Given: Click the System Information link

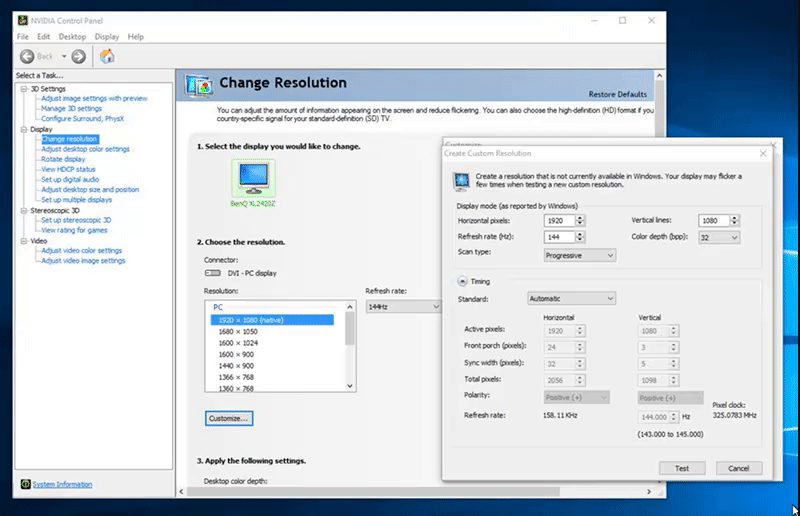Looking at the screenshot, I should click(62, 484).
